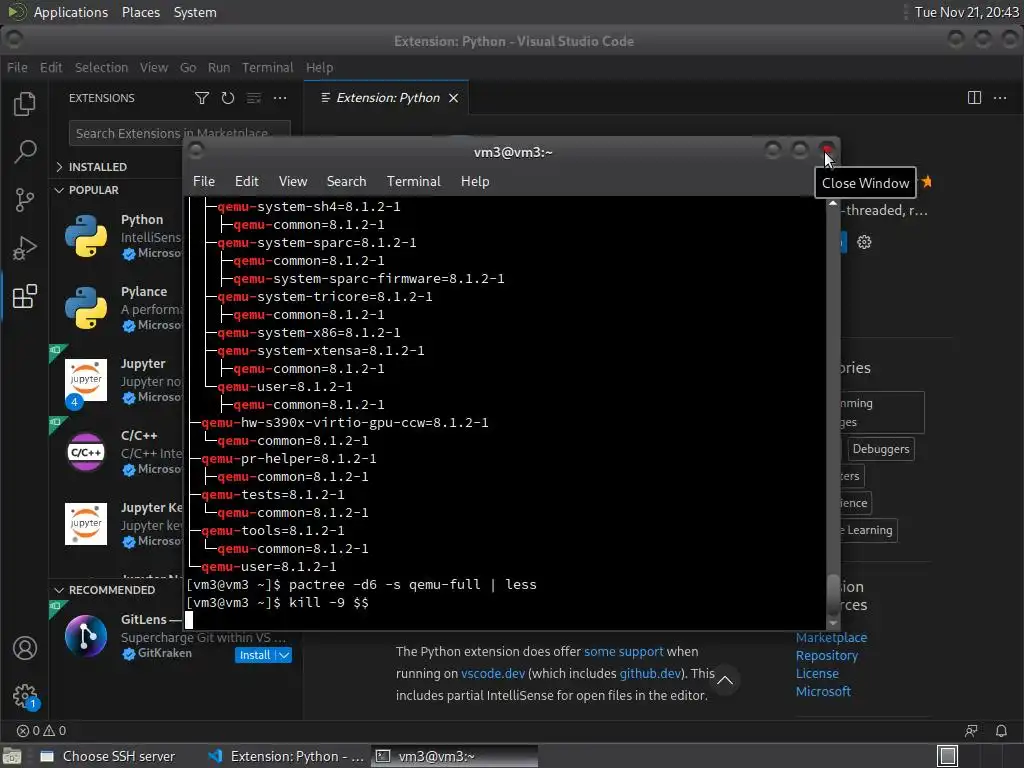Open the VS Code Edit menu

click(51, 67)
